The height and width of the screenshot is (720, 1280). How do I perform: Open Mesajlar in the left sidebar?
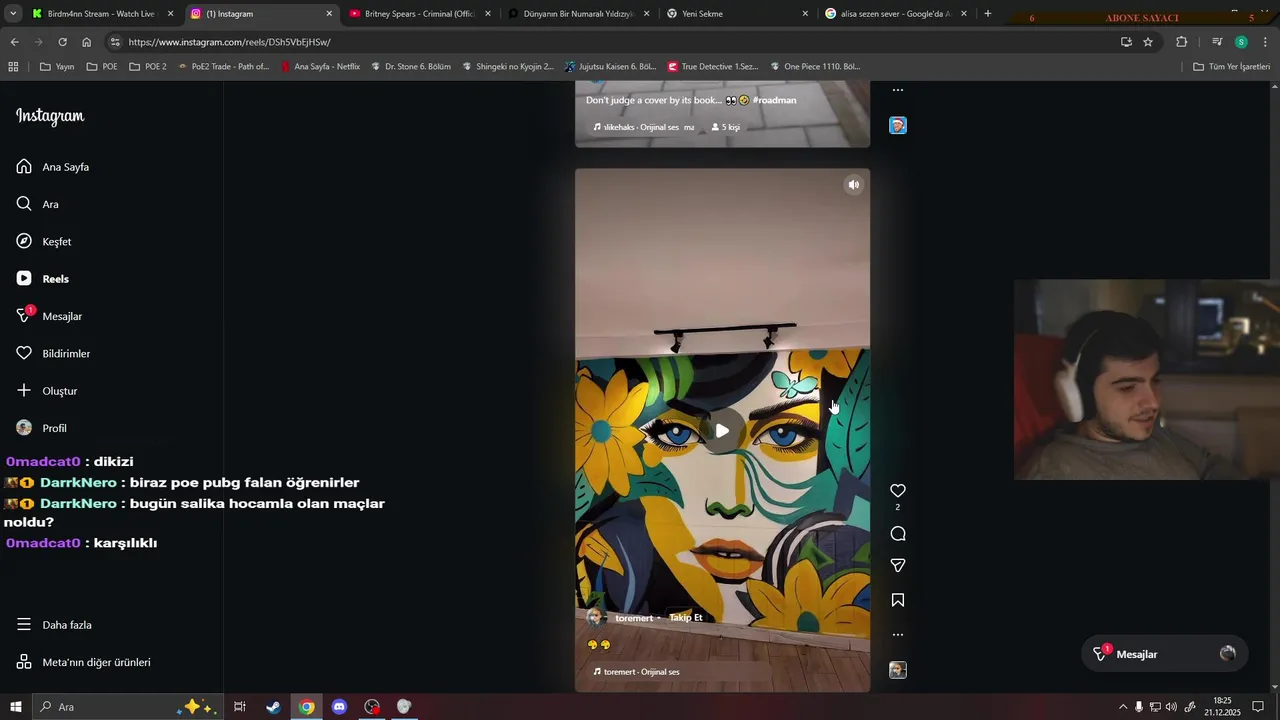[x=49, y=316]
